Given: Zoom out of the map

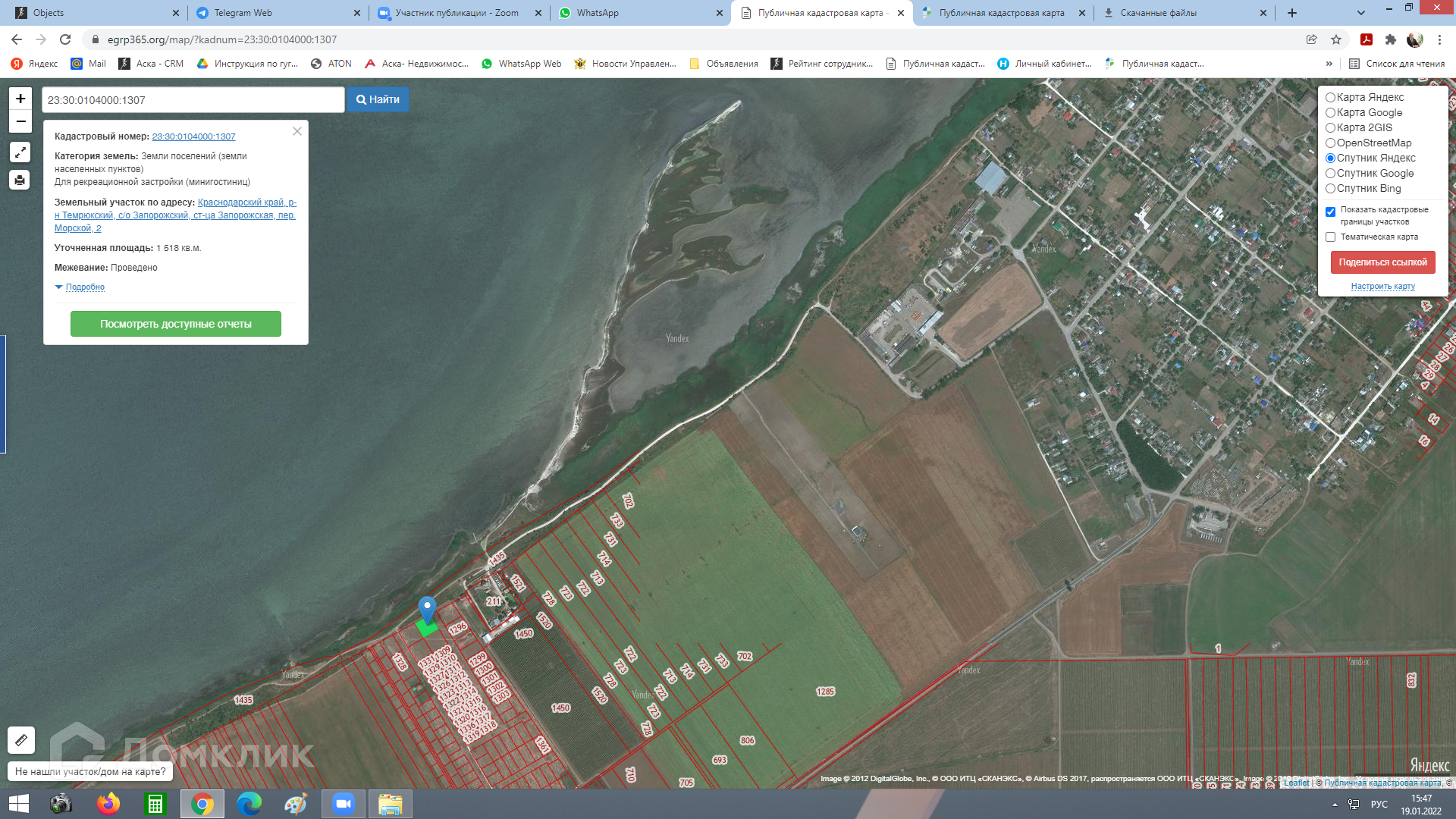Looking at the screenshot, I should 20,121.
